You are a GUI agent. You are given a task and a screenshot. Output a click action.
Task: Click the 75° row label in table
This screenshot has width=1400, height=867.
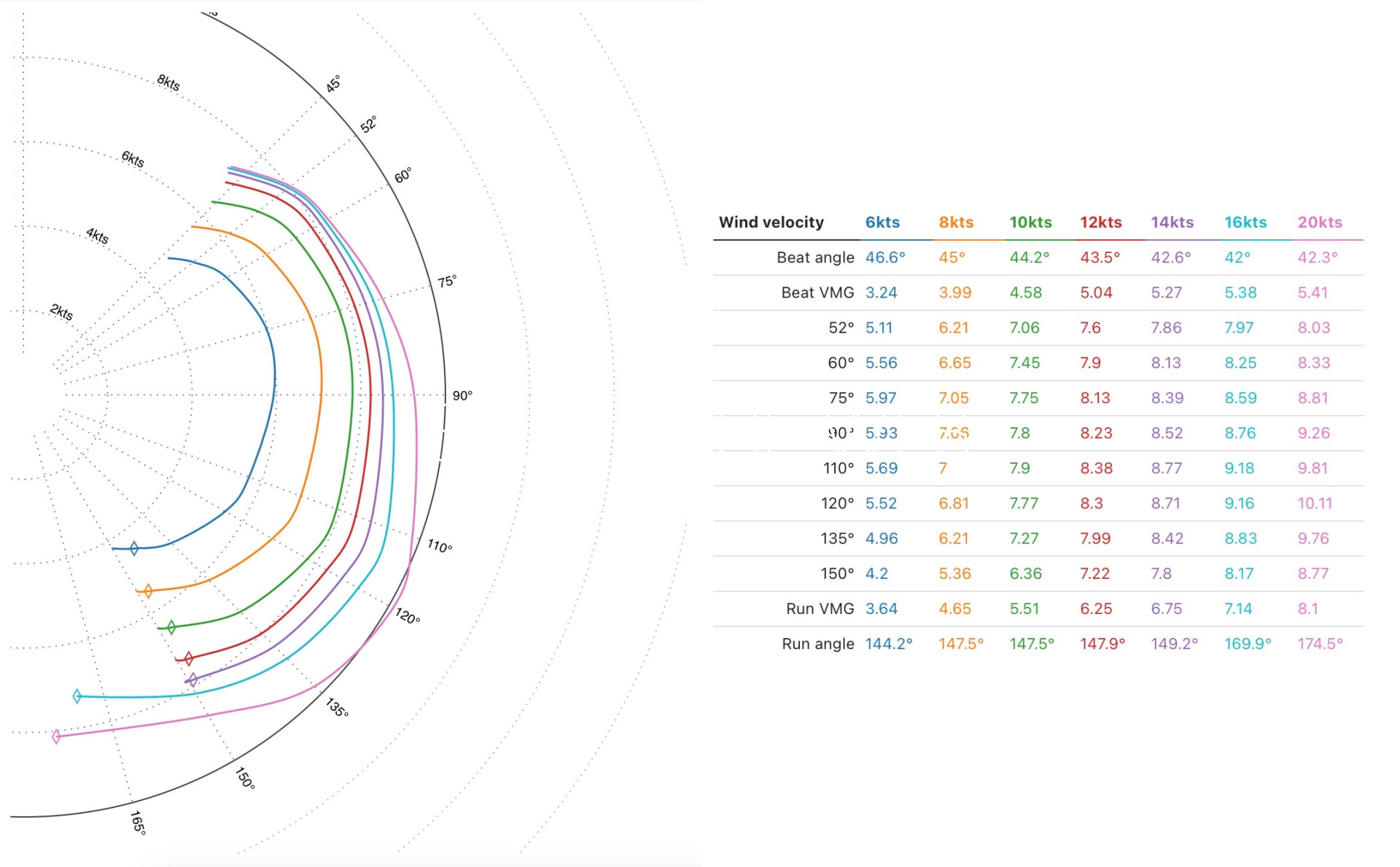(841, 397)
